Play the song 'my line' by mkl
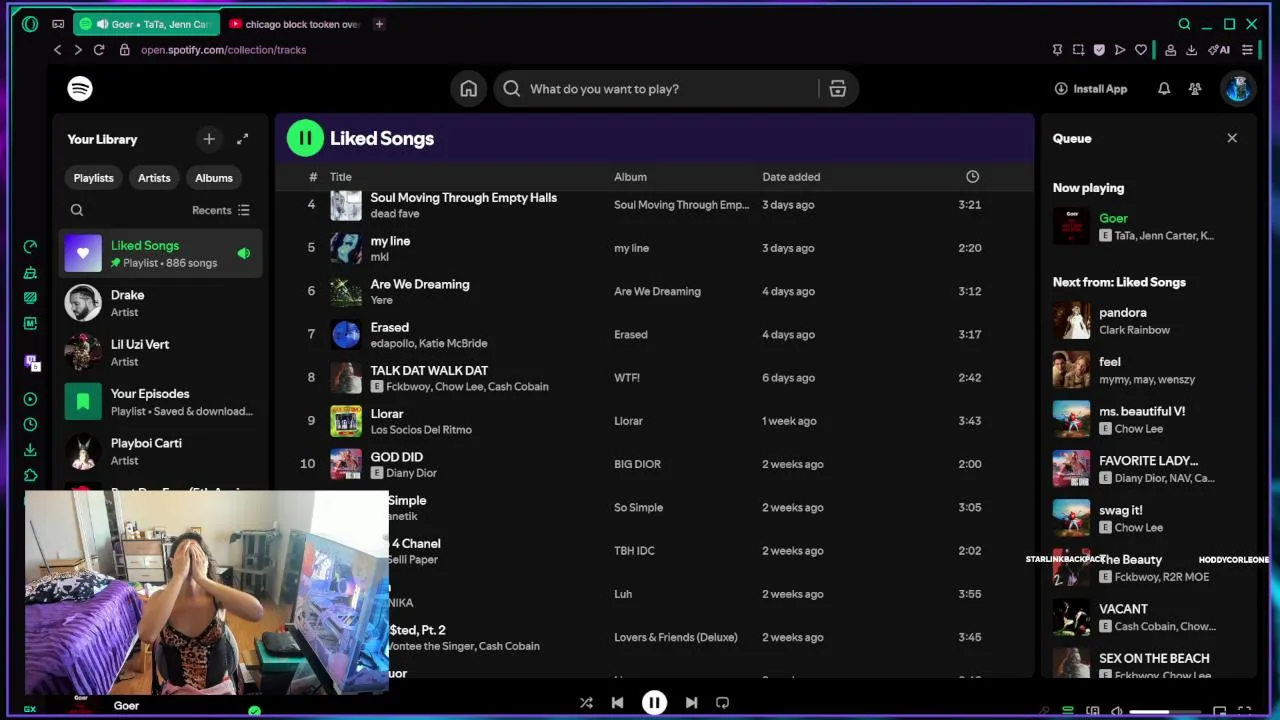The height and width of the screenshot is (720, 1280). point(654,248)
